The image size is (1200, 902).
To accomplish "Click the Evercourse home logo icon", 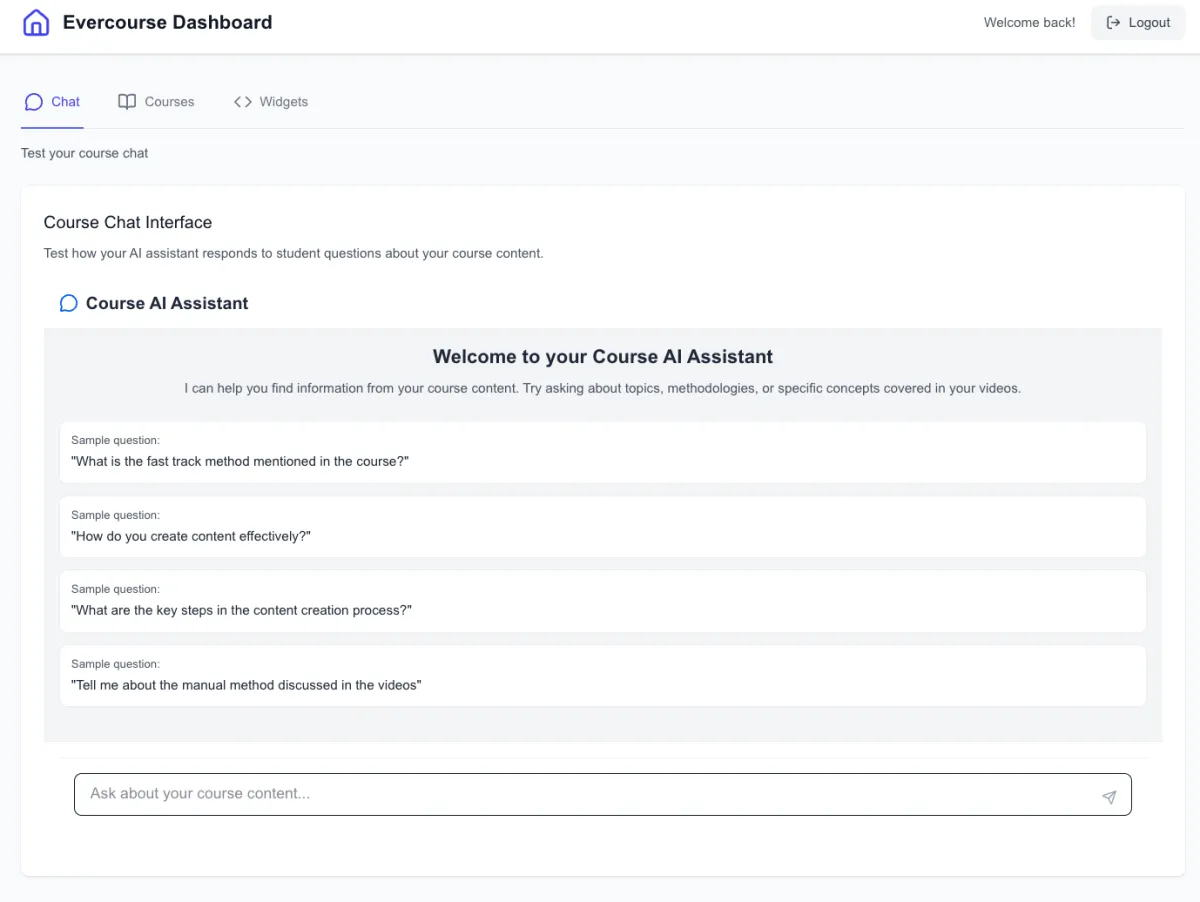I will coord(36,22).
